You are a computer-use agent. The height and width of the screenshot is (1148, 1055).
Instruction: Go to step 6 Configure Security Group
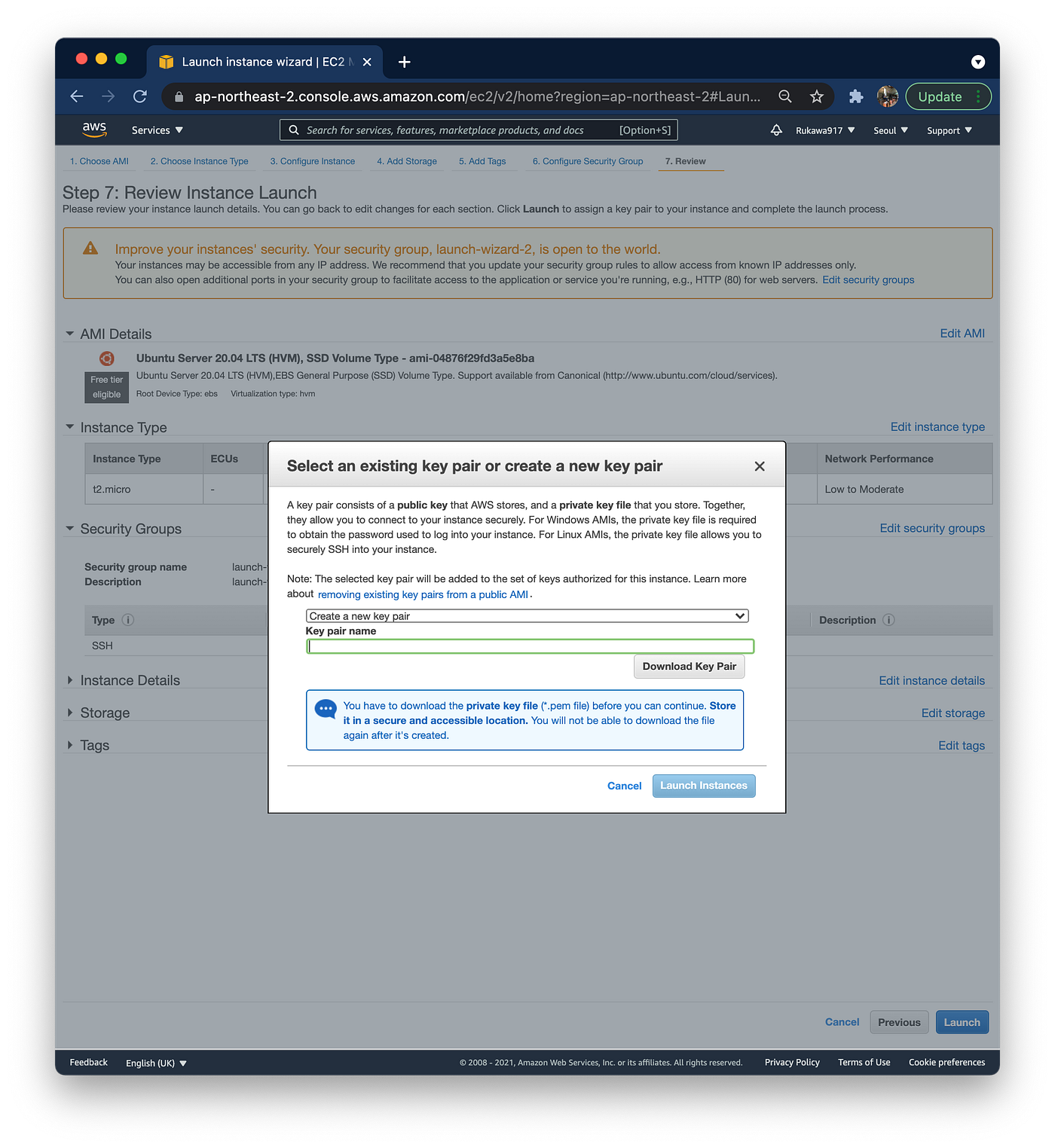click(588, 161)
